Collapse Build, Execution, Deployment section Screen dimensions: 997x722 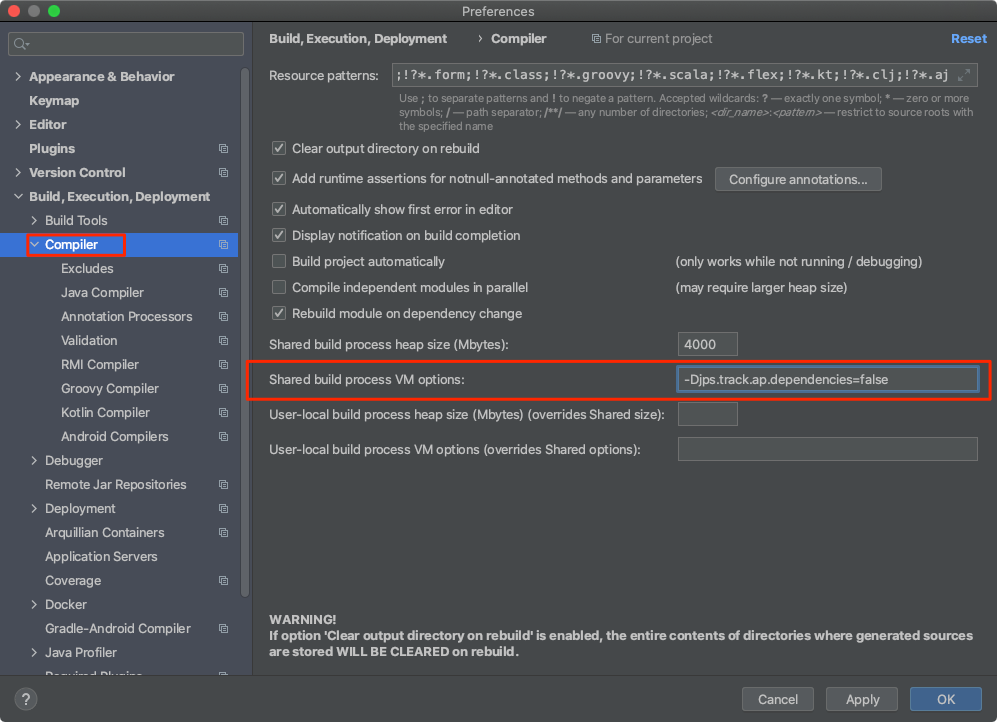click(18, 197)
